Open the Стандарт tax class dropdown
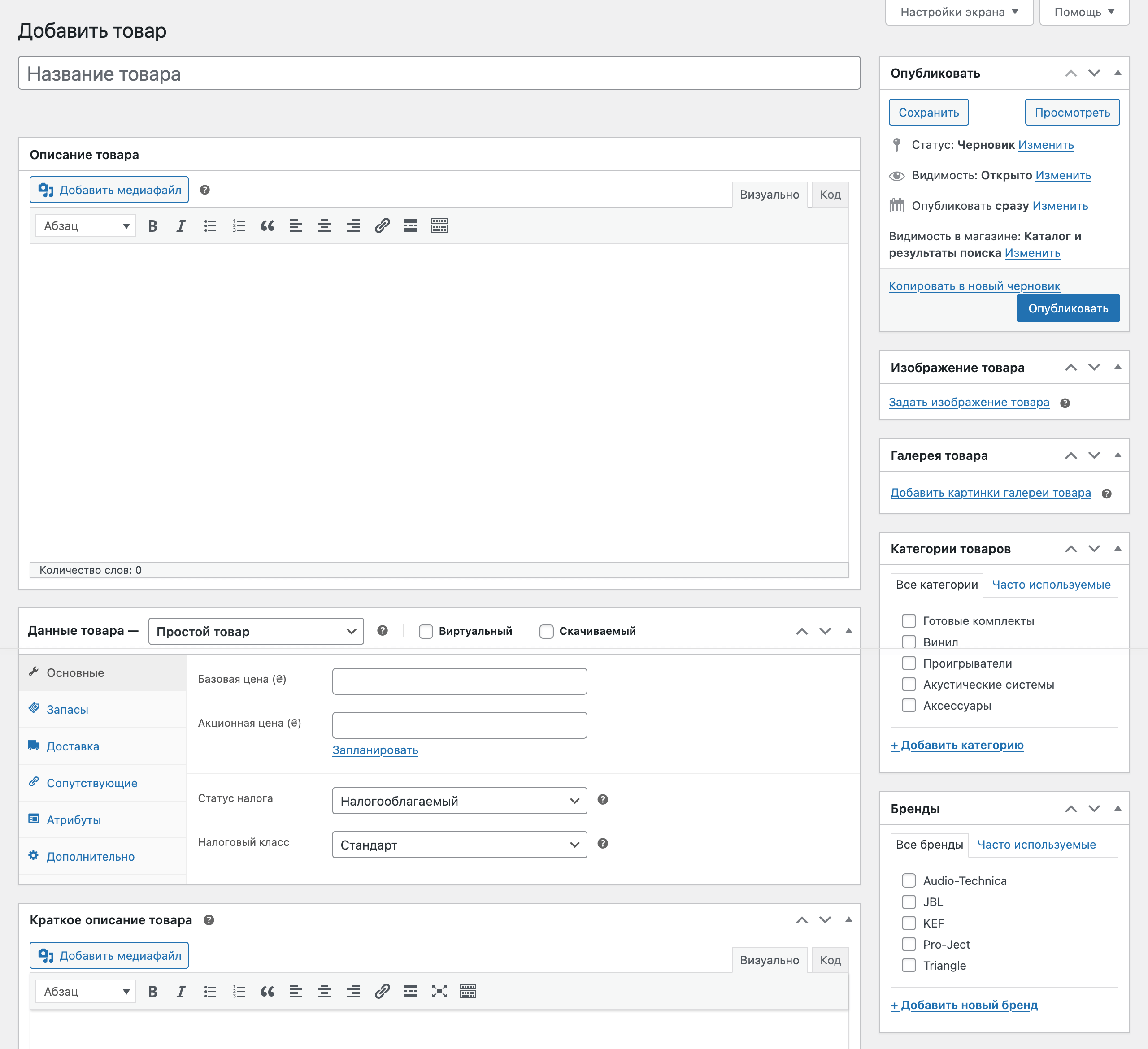 (460, 845)
